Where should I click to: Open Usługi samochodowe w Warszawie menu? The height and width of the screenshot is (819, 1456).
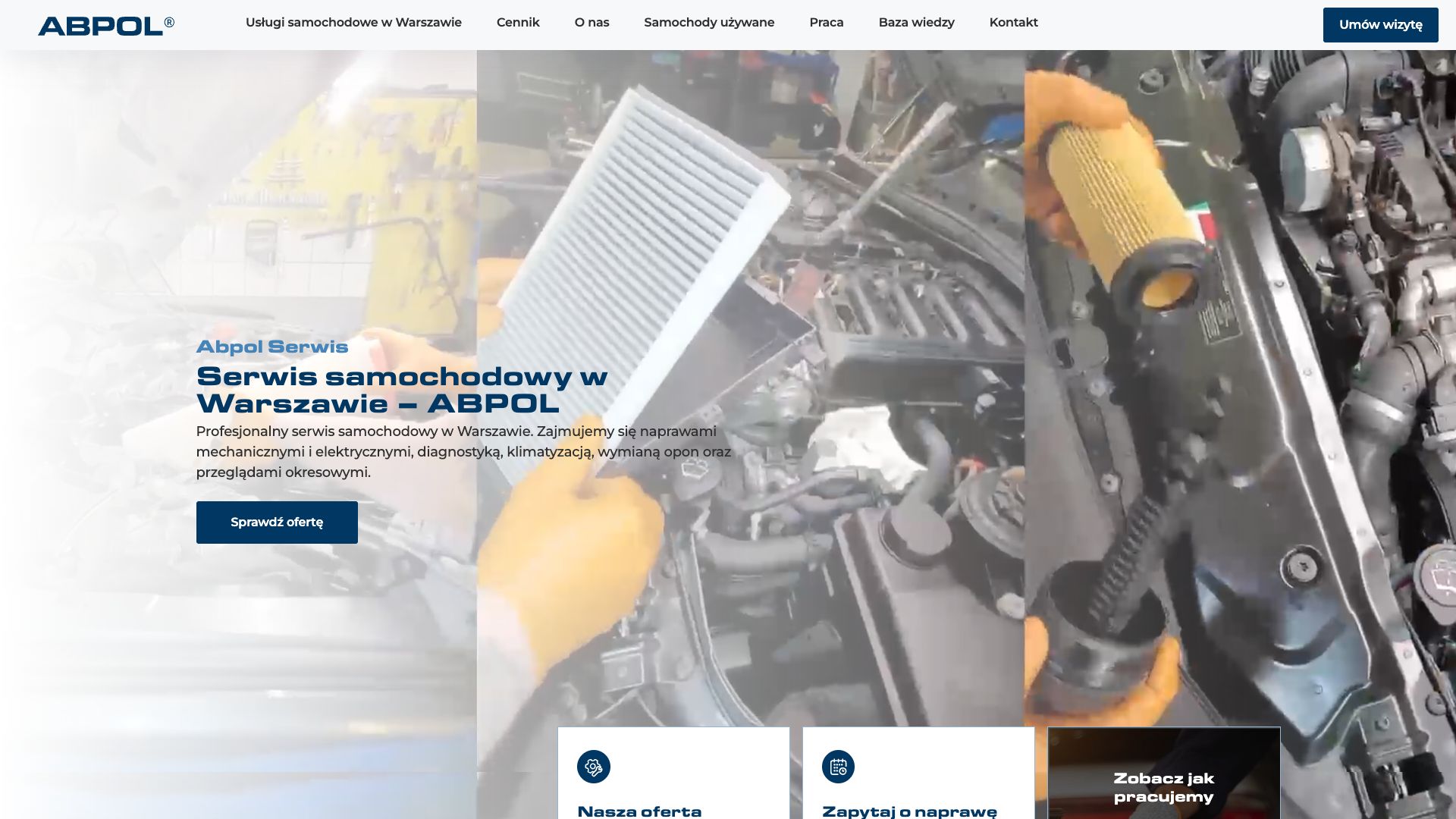353,23
